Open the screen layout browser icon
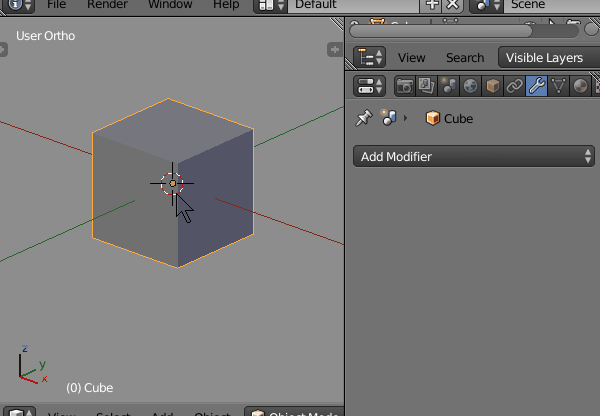Screen dimensions: 600x416 [271, 5]
